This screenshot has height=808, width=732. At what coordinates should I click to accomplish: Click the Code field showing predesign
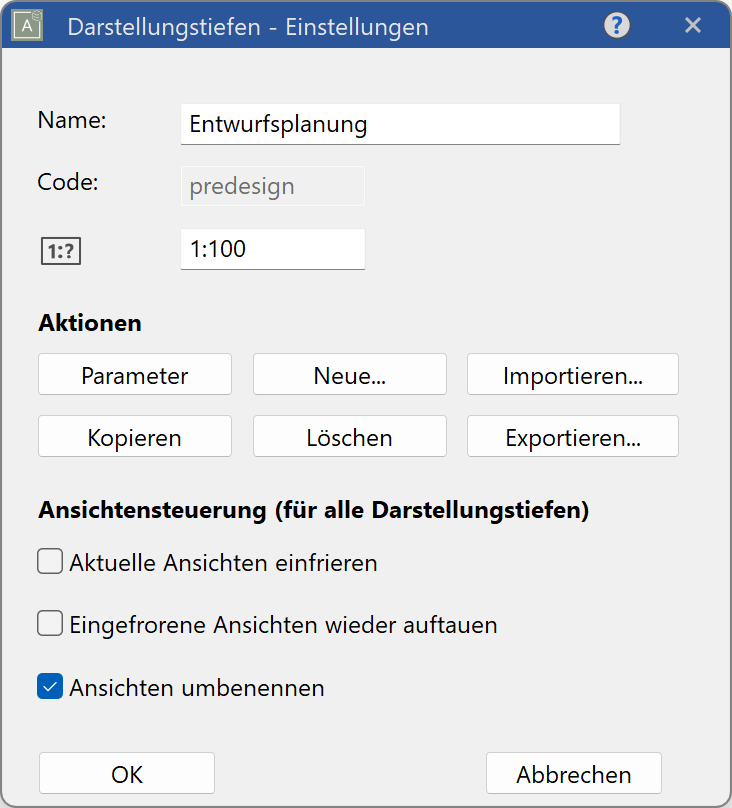(272, 185)
